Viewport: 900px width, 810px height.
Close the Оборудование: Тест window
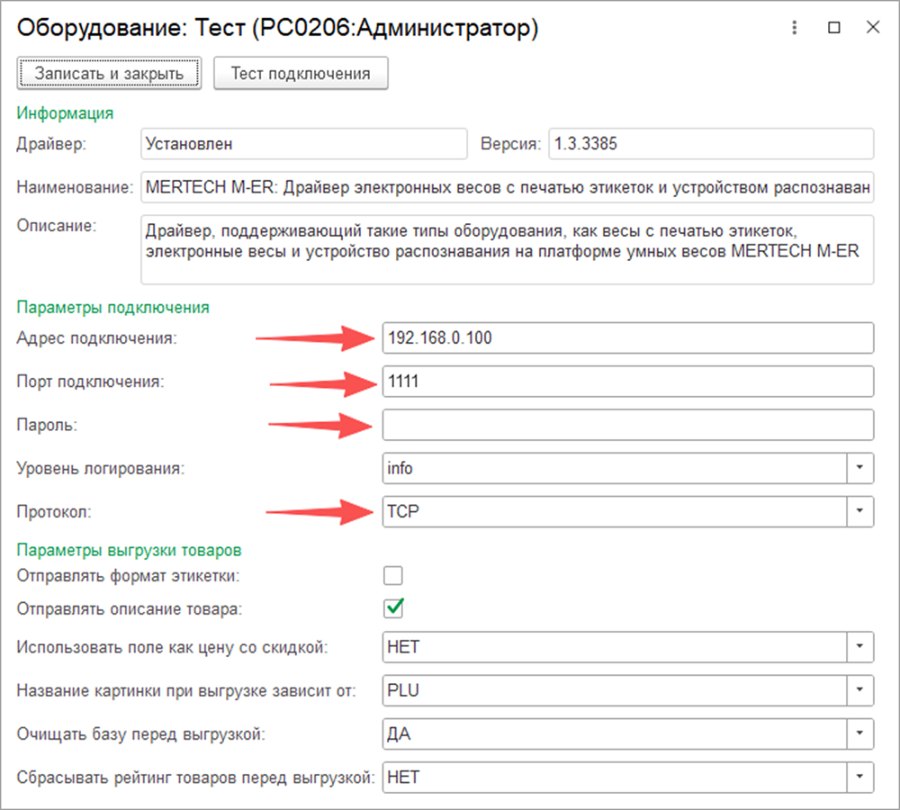click(x=873, y=27)
